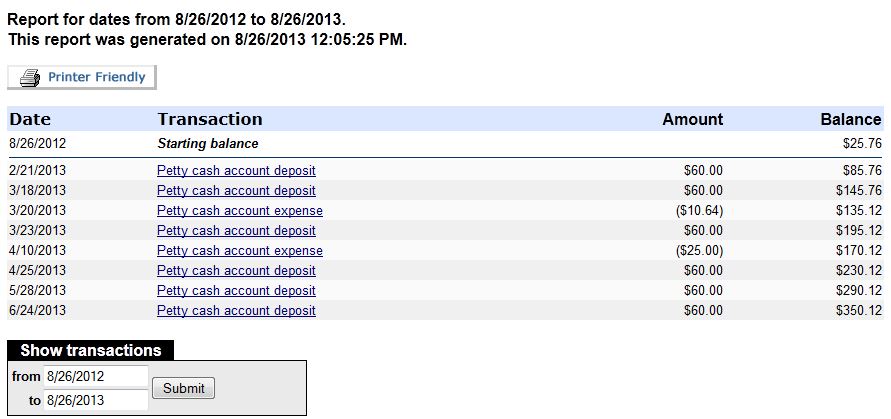The image size is (891, 419).
Task: Open the 2/21/2013 petty cash deposit link
Action: (236, 171)
